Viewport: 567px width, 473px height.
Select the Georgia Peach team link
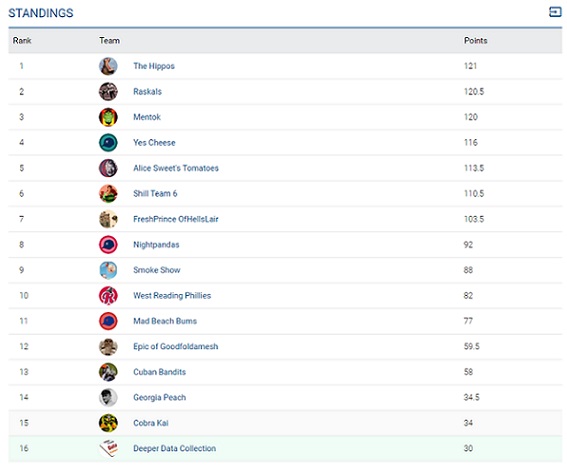point(159,397)
